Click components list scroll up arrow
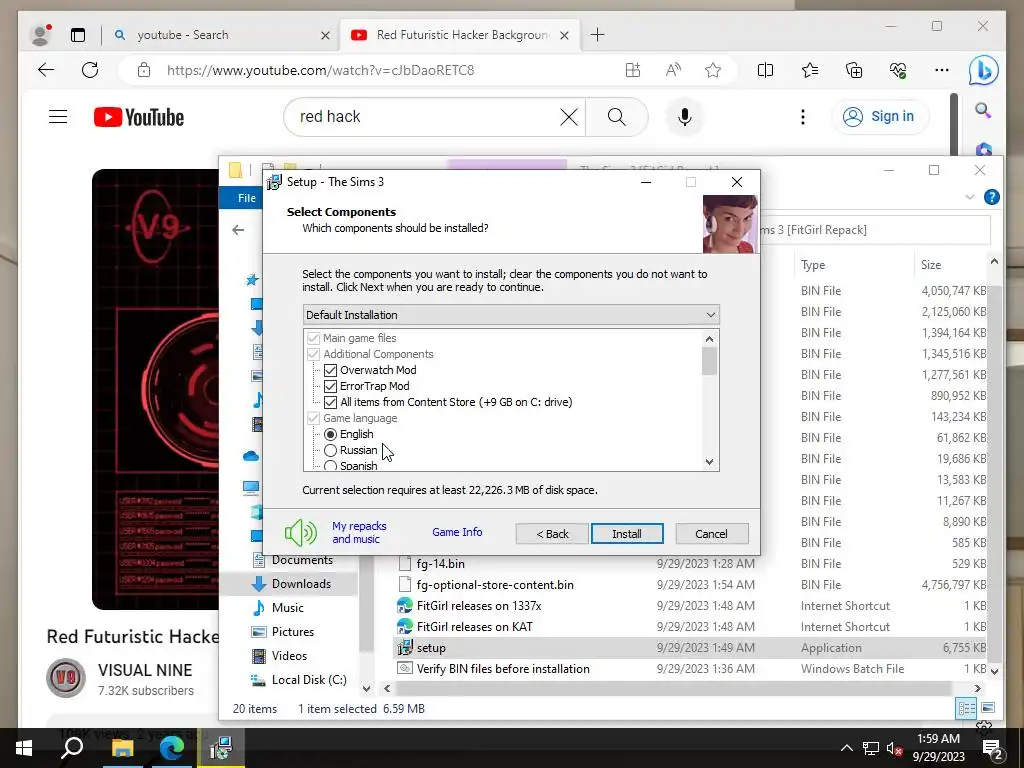 [710, 338]
